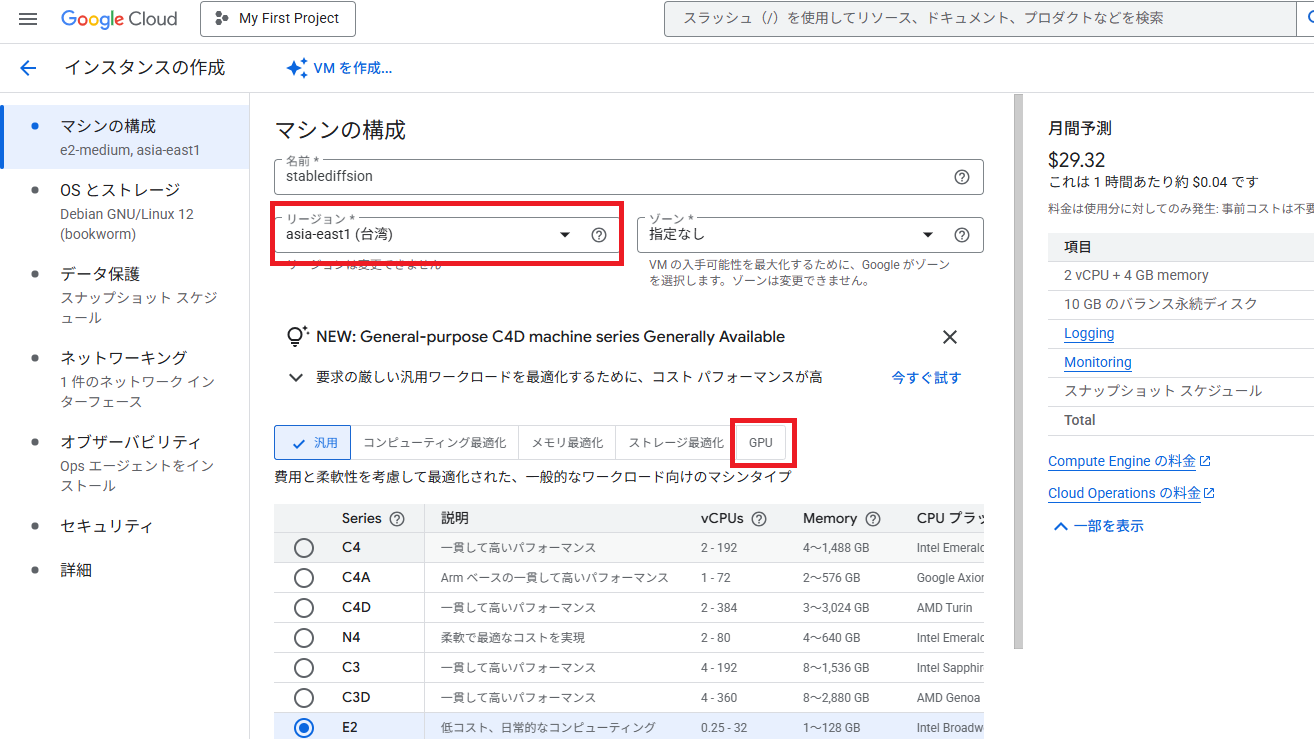Select the C4D series radio button
Screen dimensions: 1314x739
pyautogui.click(x=304, y=608)
